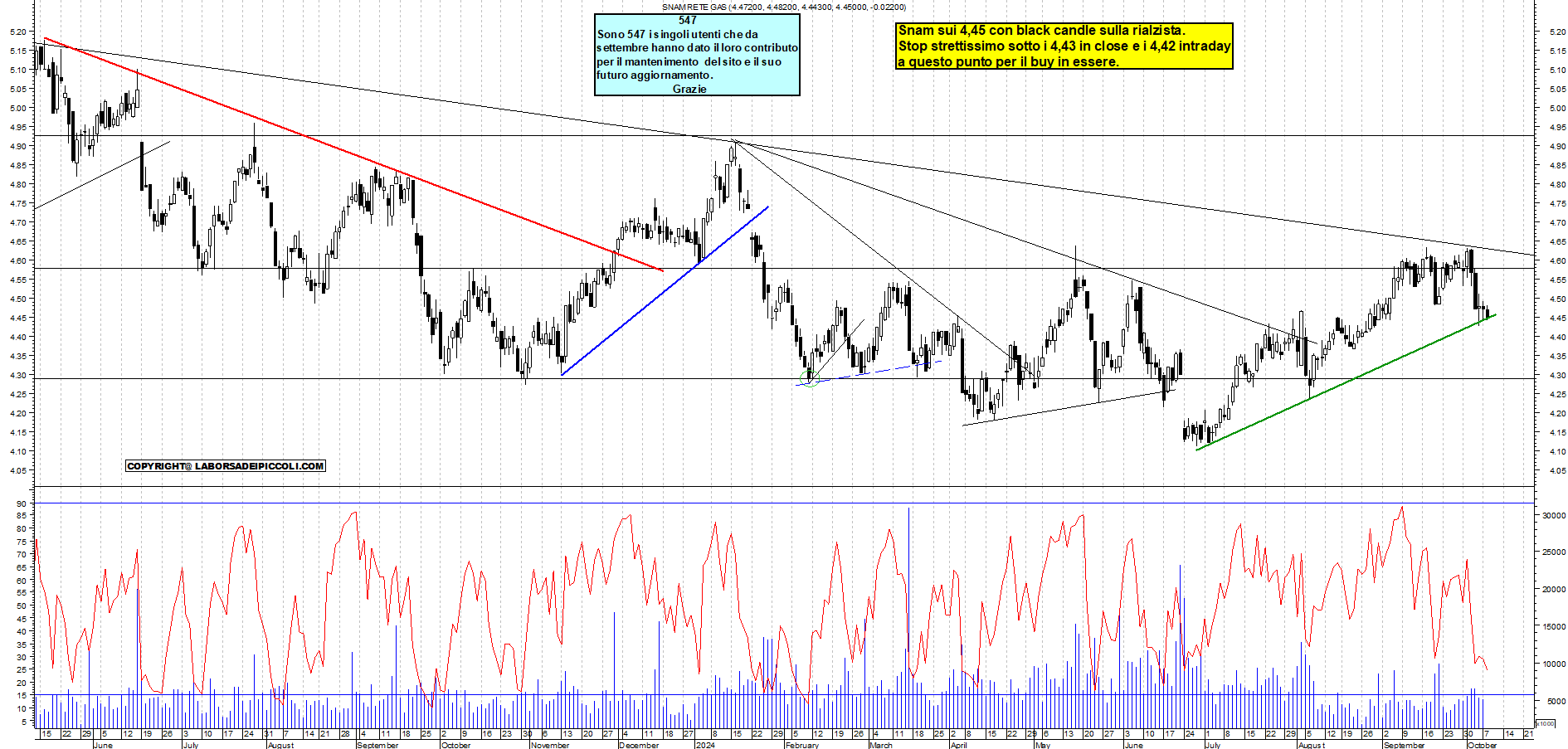Screen dimensions: 1568x749
Task: Select the cyan note about 547 contributing users
Action: [x=697, y=55]
